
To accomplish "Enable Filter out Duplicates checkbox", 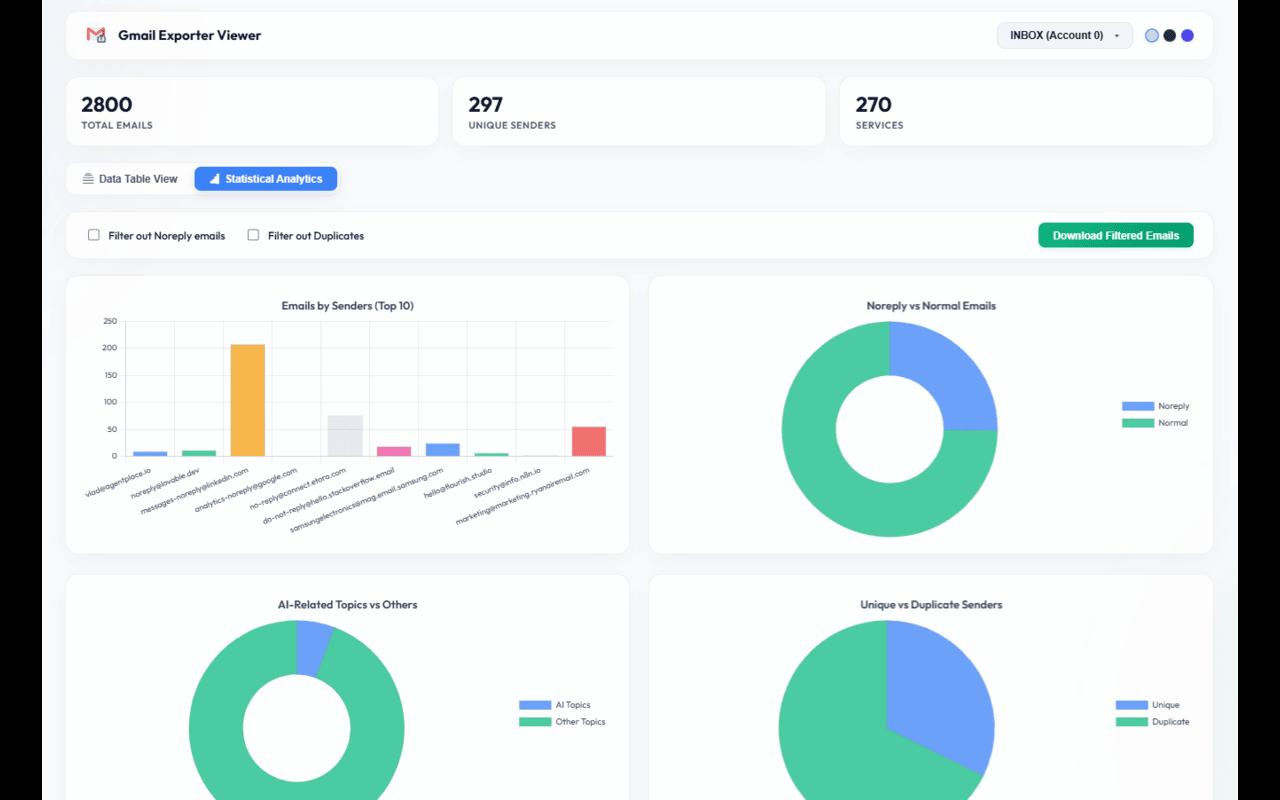I will point(253,235).
